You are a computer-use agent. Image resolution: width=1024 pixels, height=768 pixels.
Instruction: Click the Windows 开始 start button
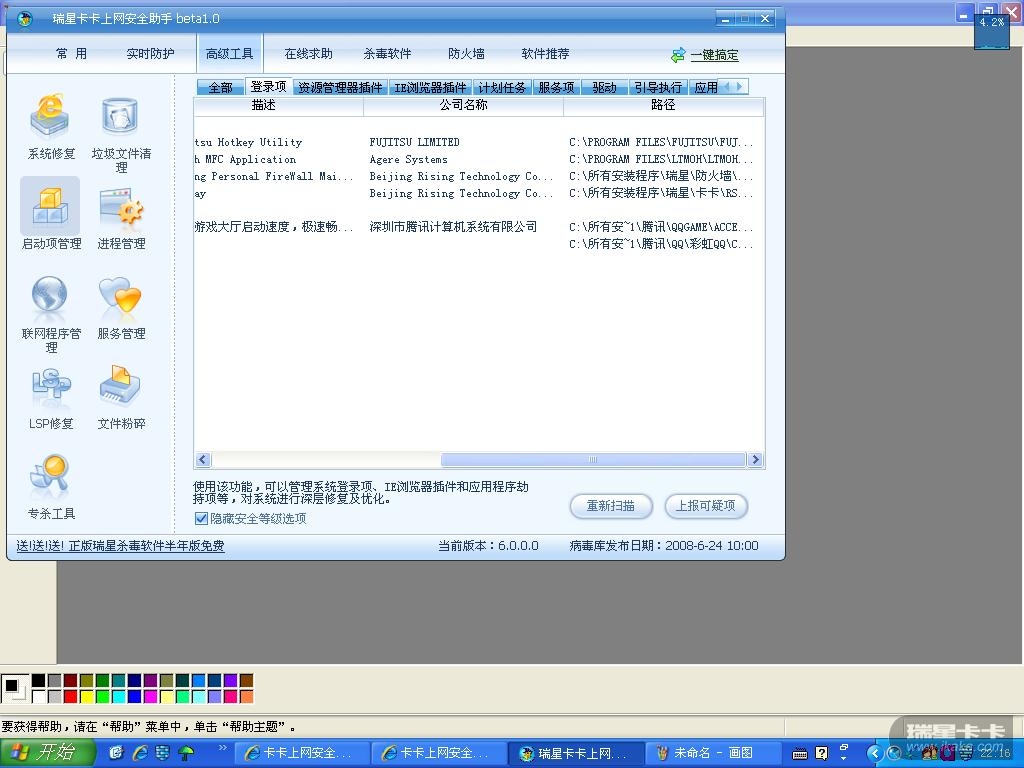coord(46,753)
